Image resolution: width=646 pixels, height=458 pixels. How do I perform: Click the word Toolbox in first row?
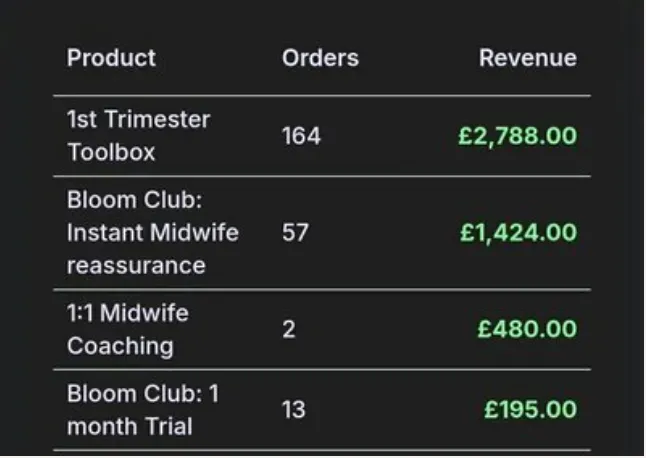tap(111, 152)
